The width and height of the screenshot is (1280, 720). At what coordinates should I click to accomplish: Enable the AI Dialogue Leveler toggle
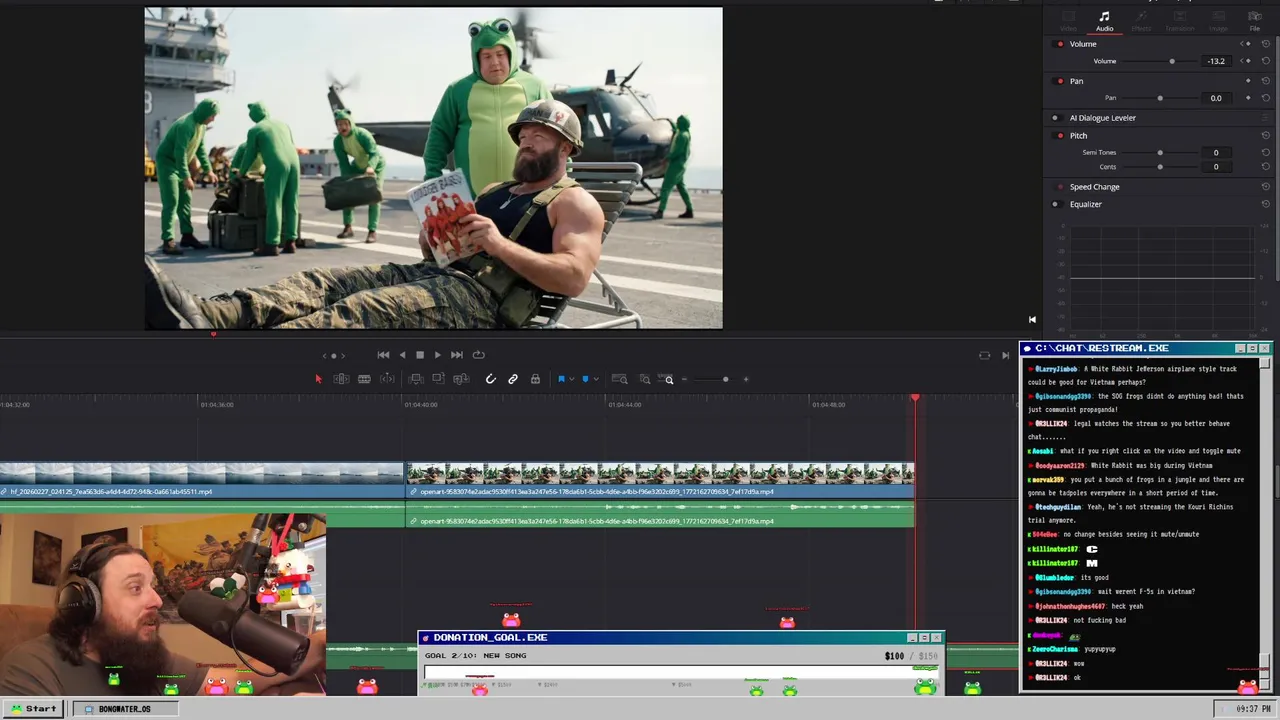[1055, 118]
